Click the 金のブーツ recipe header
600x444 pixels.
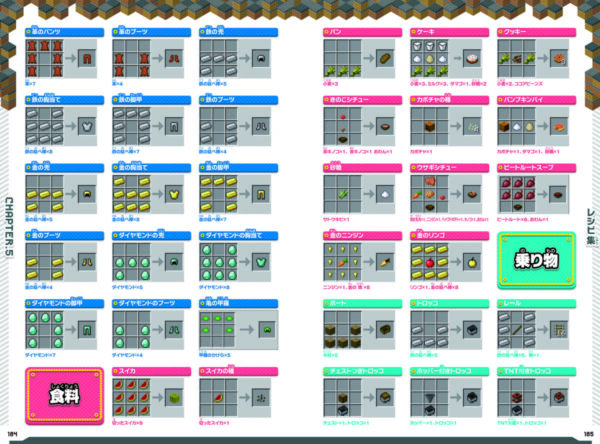64,235
